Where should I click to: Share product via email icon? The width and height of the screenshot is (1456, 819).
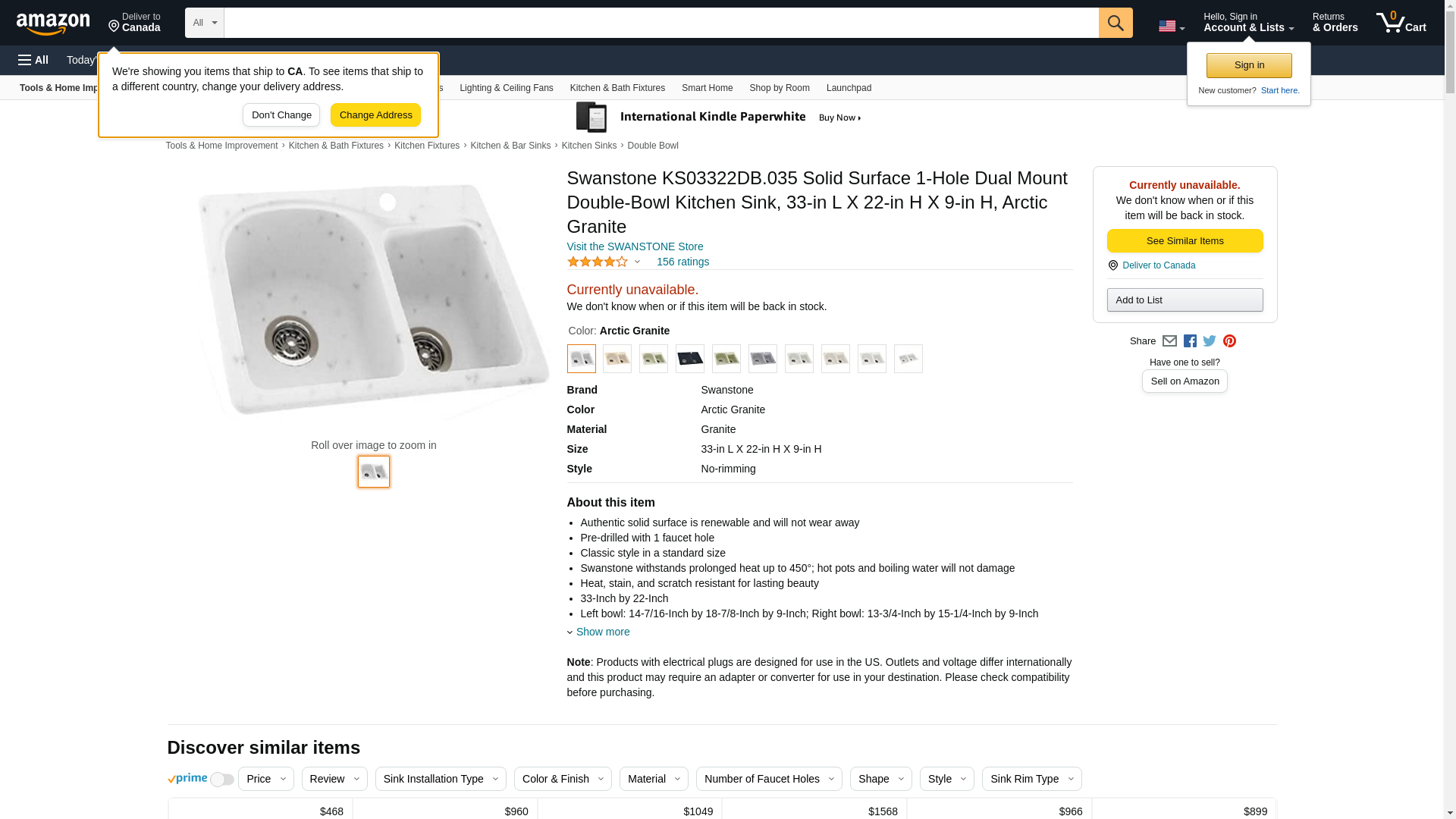[x=1169, y=341]
